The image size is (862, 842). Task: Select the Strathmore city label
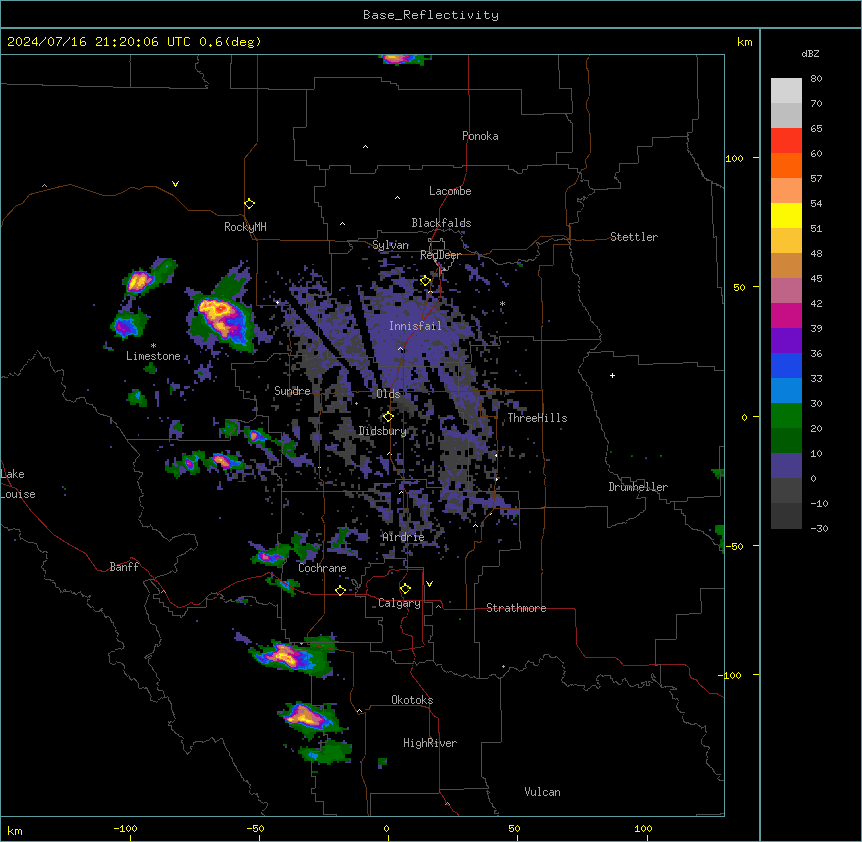tap(516, 608)
